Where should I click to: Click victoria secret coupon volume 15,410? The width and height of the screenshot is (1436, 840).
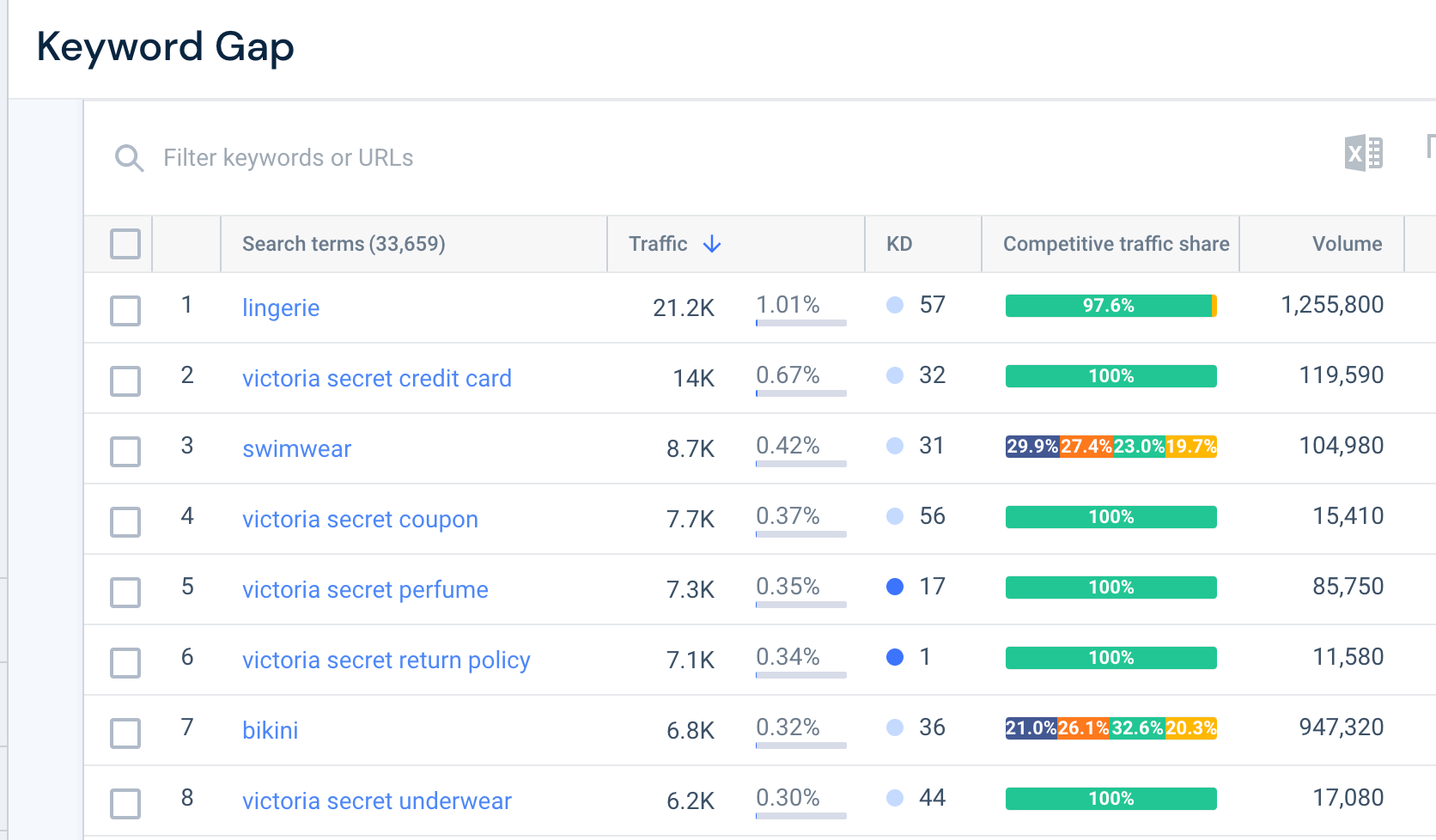tap(1348, 516)
